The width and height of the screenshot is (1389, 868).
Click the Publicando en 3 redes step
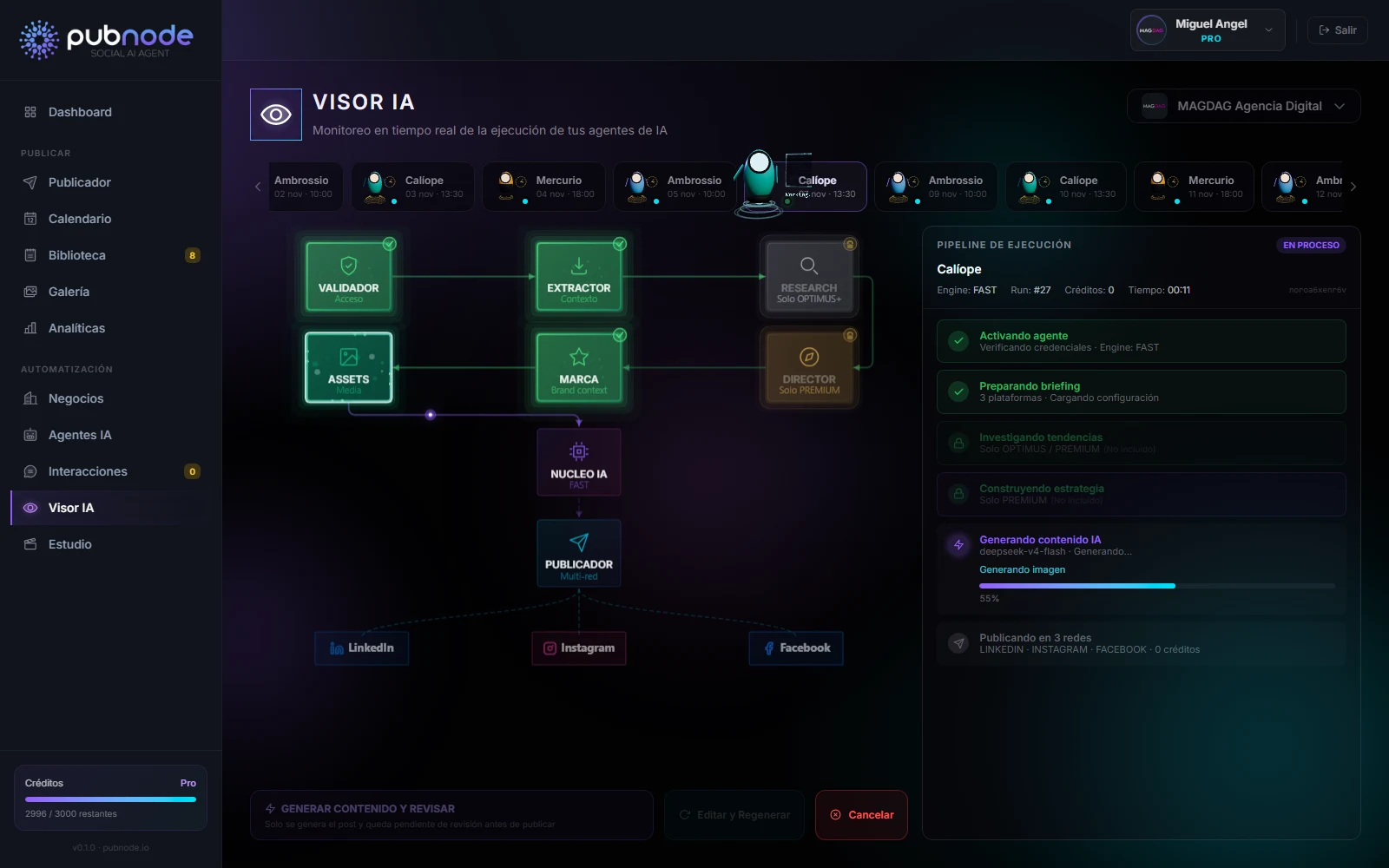coord(1142,643)
